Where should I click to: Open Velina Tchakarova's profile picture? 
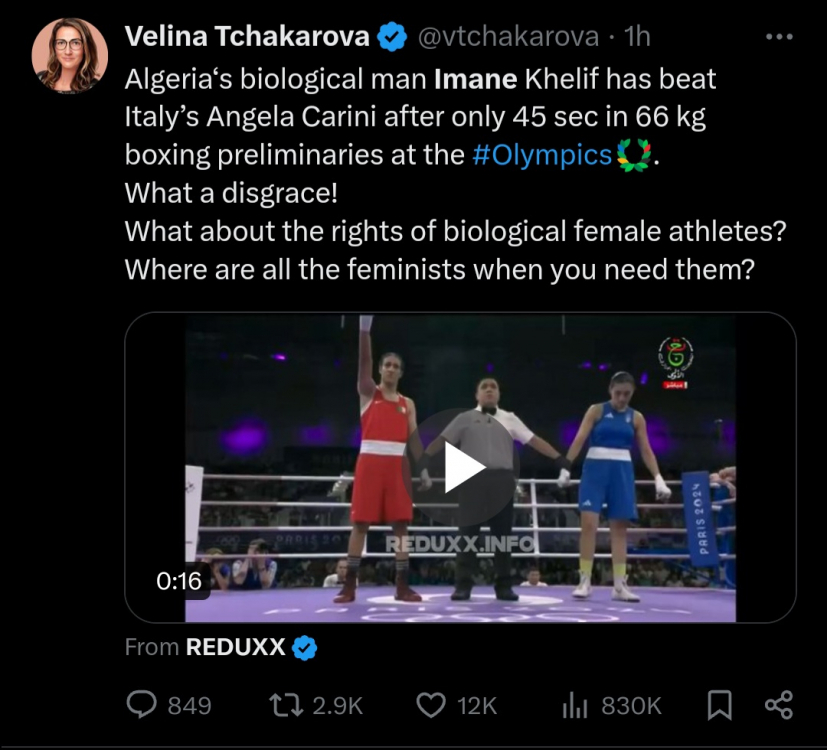pos(69,54)
